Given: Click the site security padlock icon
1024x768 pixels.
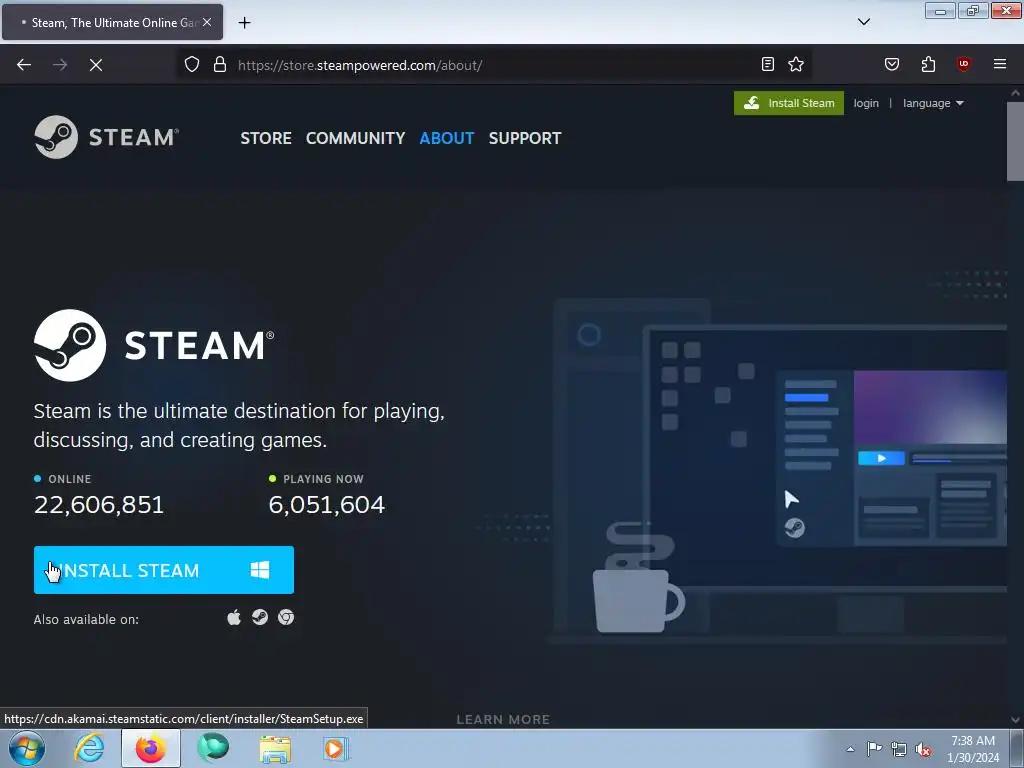Looking at the screenshot, I should tap(220, 65).
